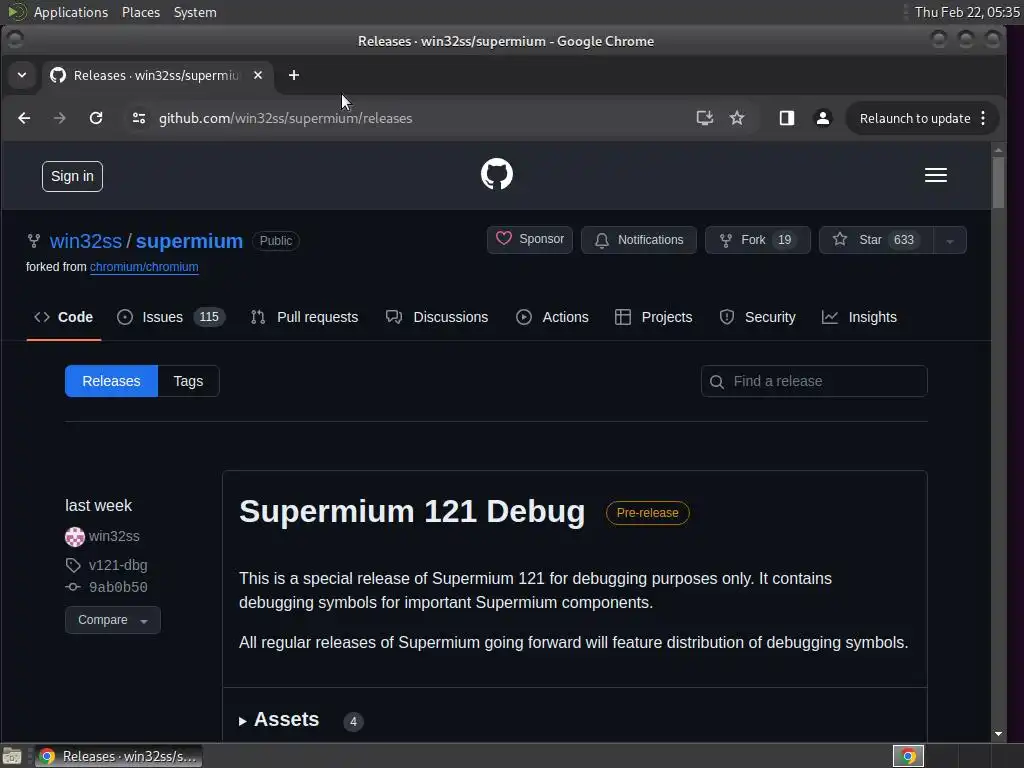Image resolution: width=1024 pixels, height=768 pixels.
Task: Open the System menu
Action: coord(195,12)
